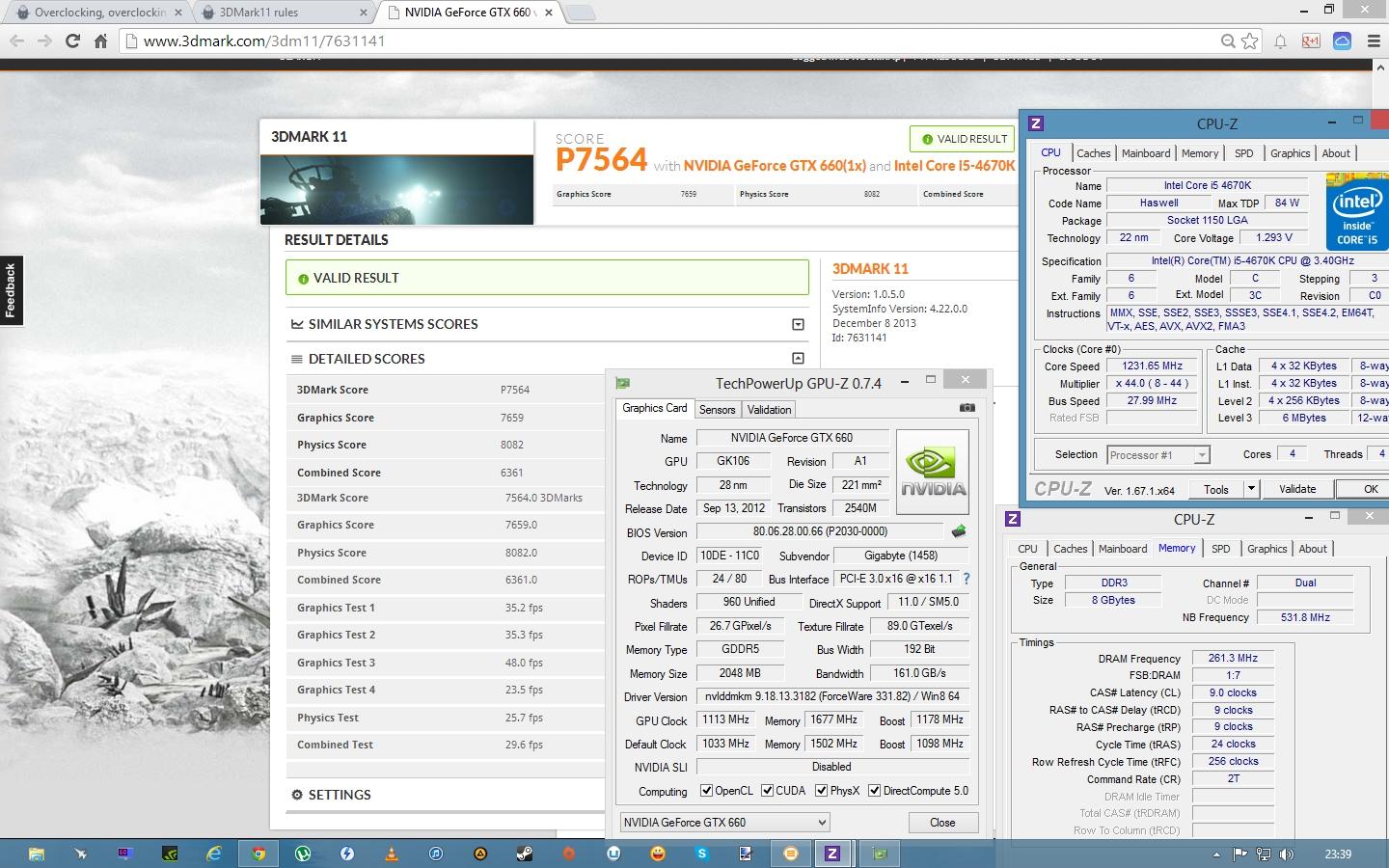The height and width of the screenshot is (868, 1389).
Task: Open the Google +1 extension
Action: (1311, 41)
